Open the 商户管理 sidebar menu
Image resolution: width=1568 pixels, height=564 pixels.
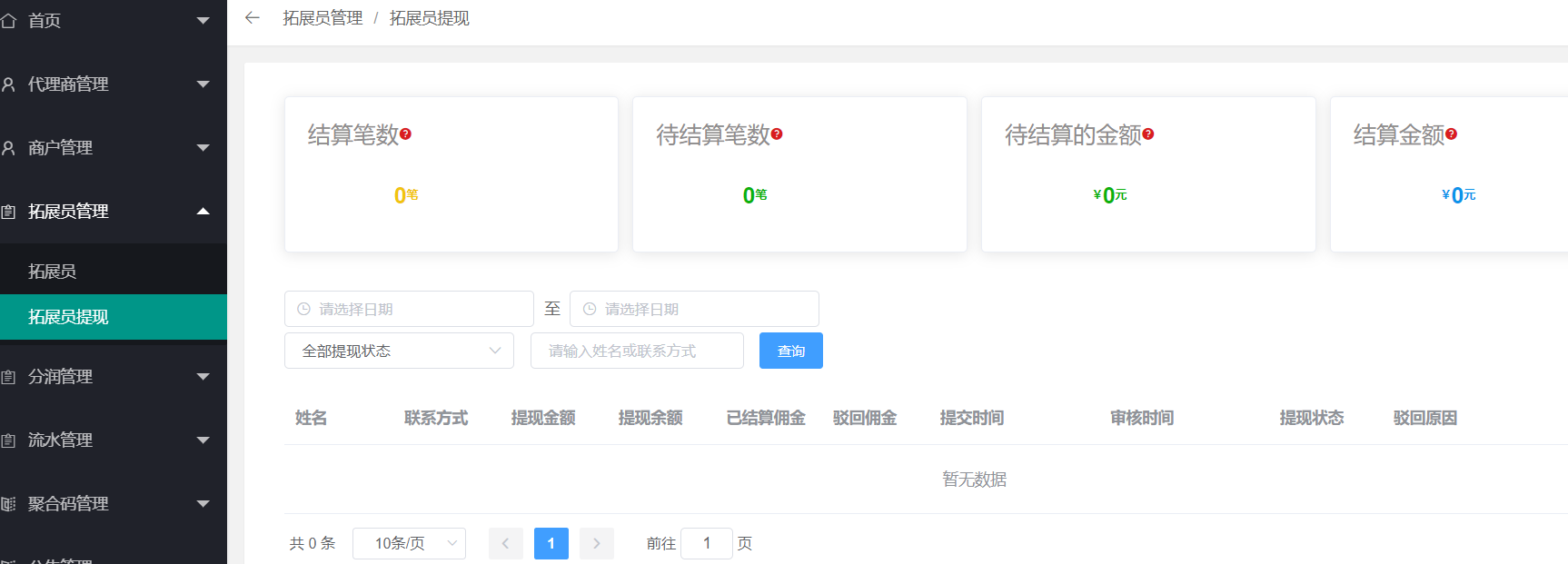114,147
